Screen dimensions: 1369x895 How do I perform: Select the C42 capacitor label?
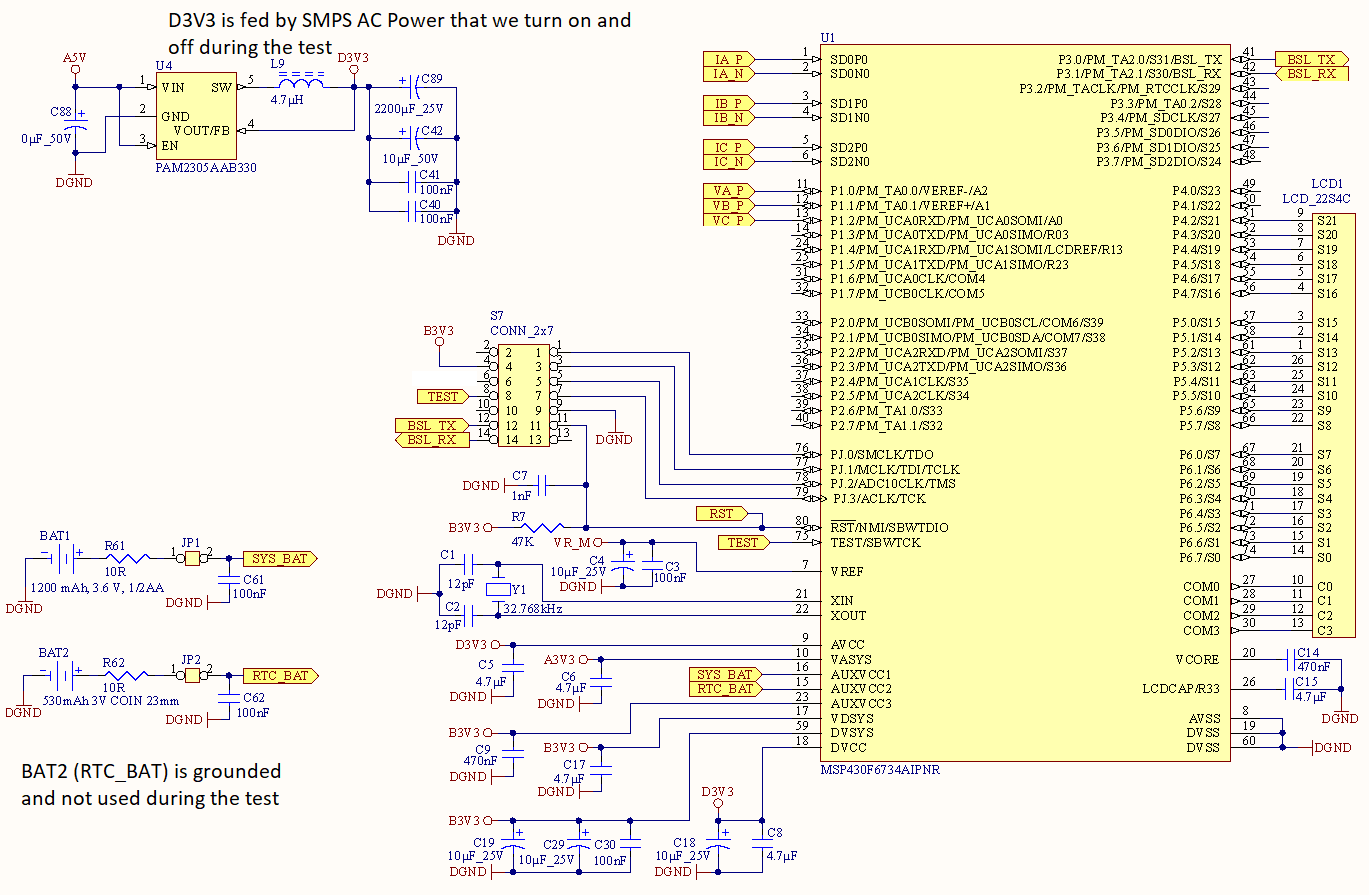pyautogui.click(x=431, y=131)
